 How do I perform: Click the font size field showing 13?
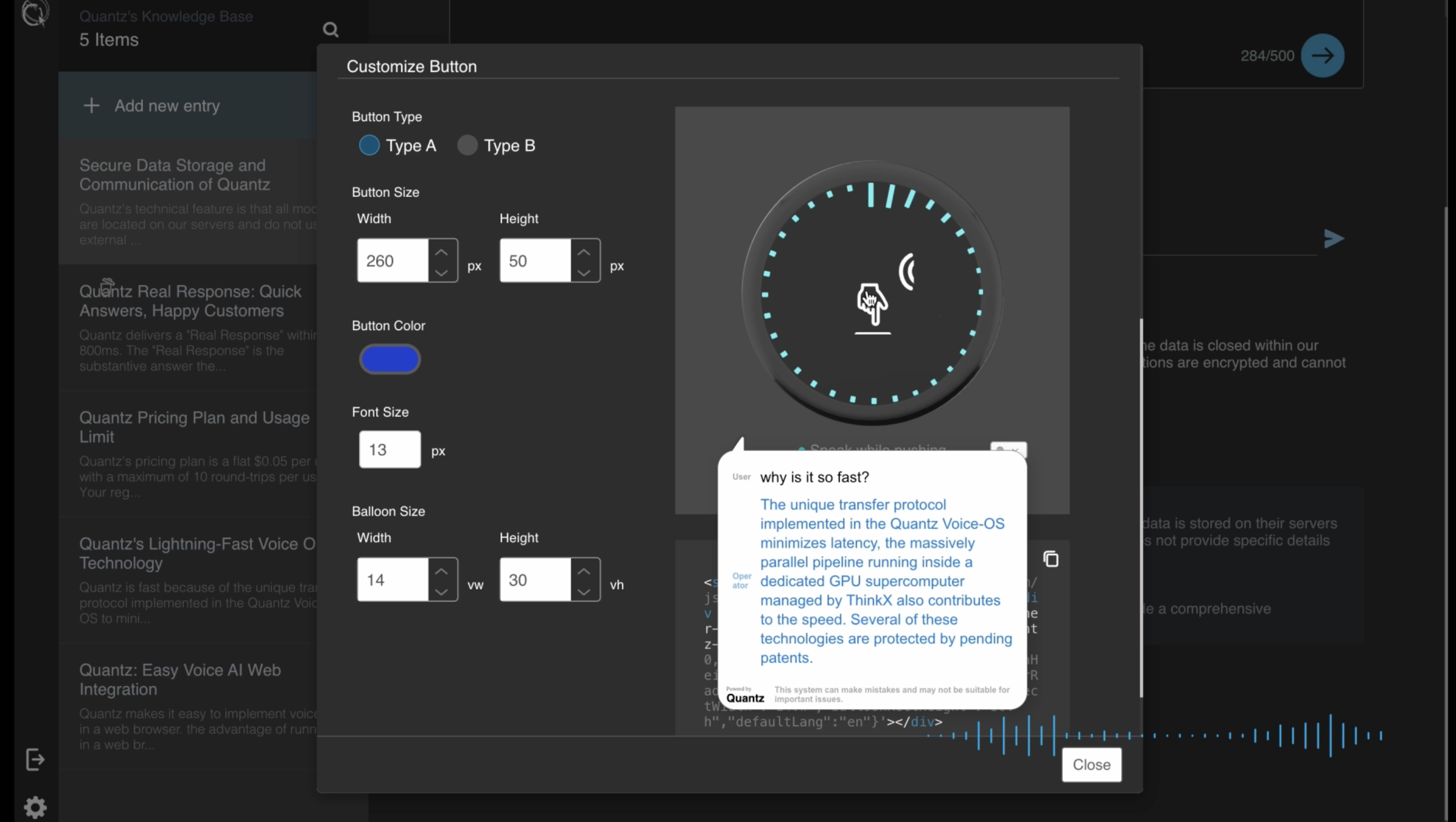coord(390,449)
